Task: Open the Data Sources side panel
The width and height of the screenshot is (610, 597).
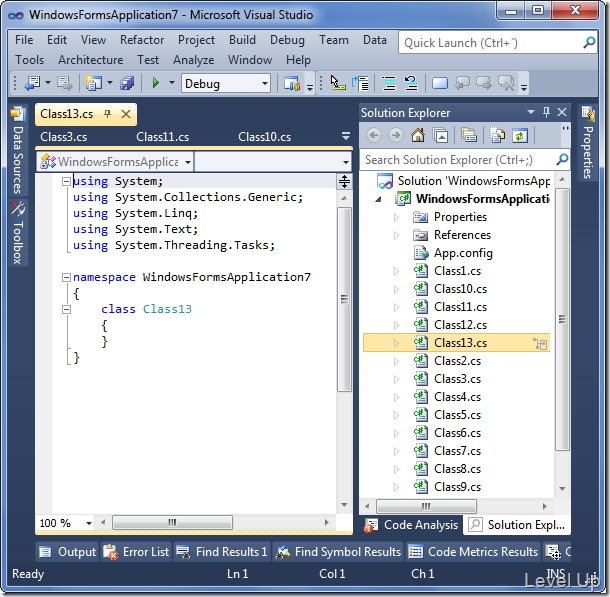Action: [18, 151]
